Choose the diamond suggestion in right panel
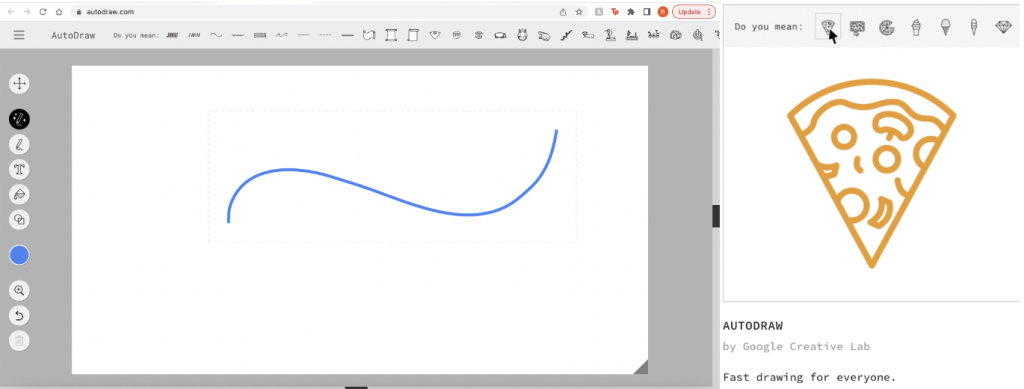This screenshot has width=1024, height=389. (x=1003, y=27)
